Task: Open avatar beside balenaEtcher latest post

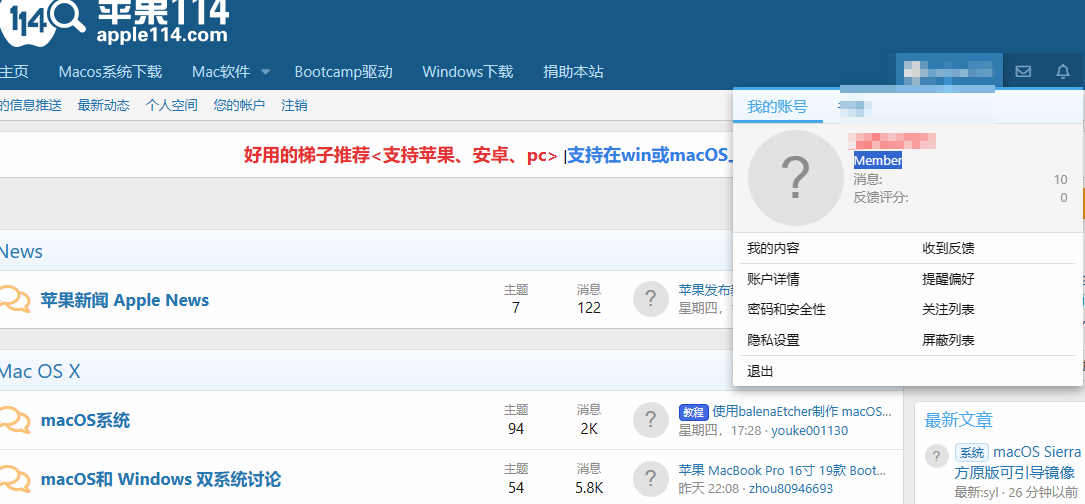Action: click(650, 420)
